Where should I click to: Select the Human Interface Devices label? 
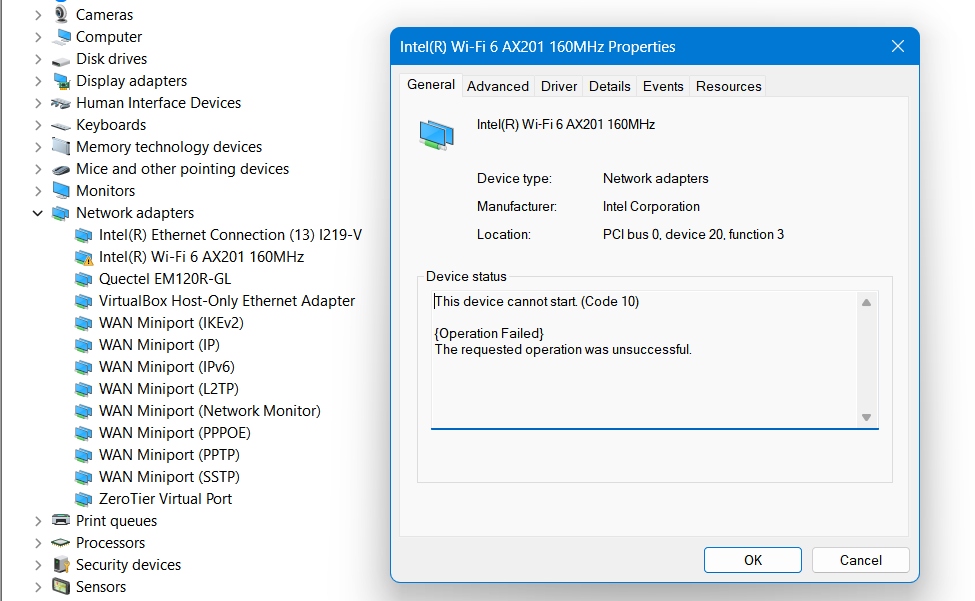(159, 103)
